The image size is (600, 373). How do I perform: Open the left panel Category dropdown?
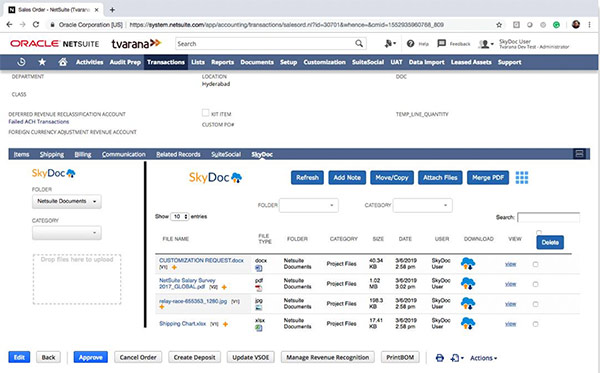coord(67,233)
